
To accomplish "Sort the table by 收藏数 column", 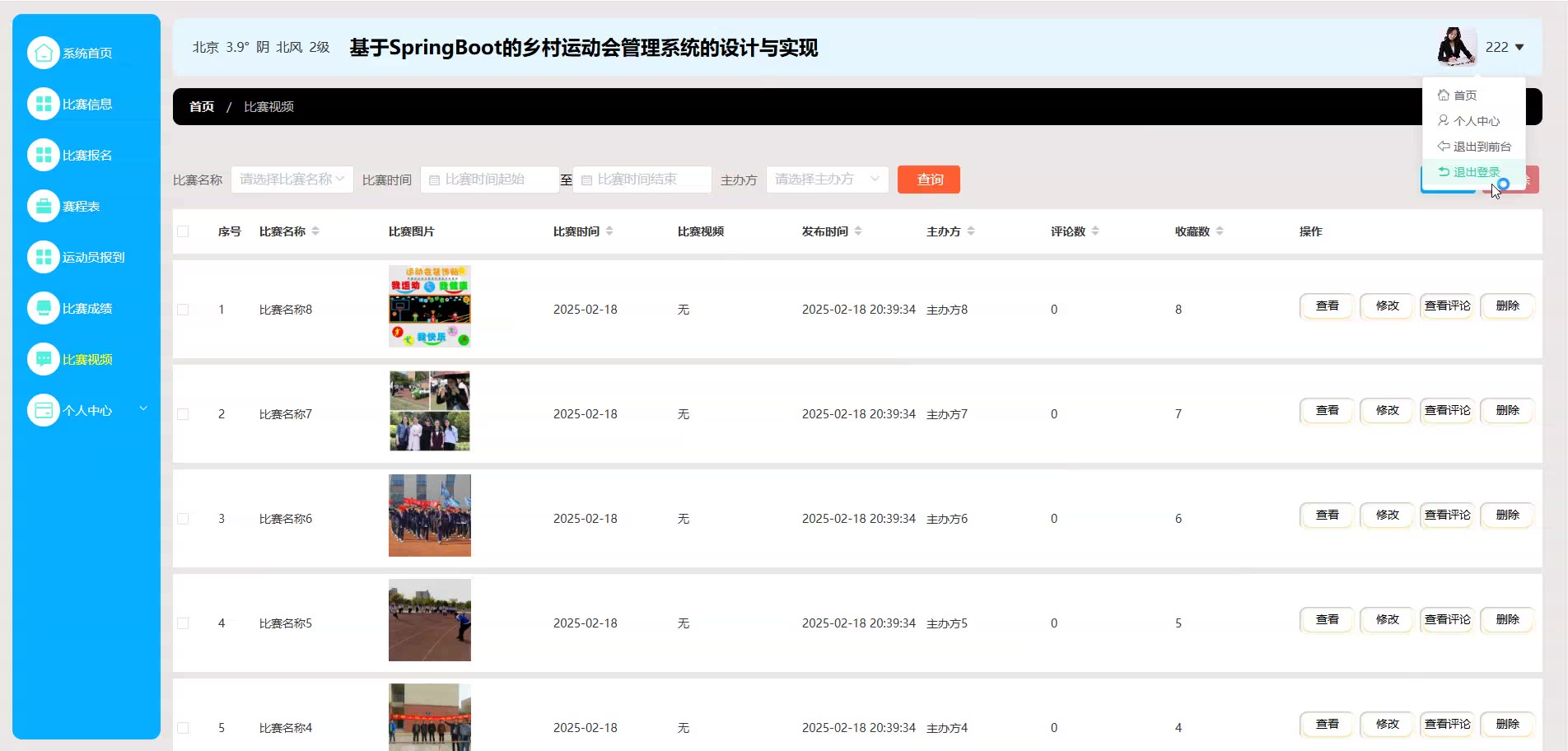I will (x=1220, y=231).
